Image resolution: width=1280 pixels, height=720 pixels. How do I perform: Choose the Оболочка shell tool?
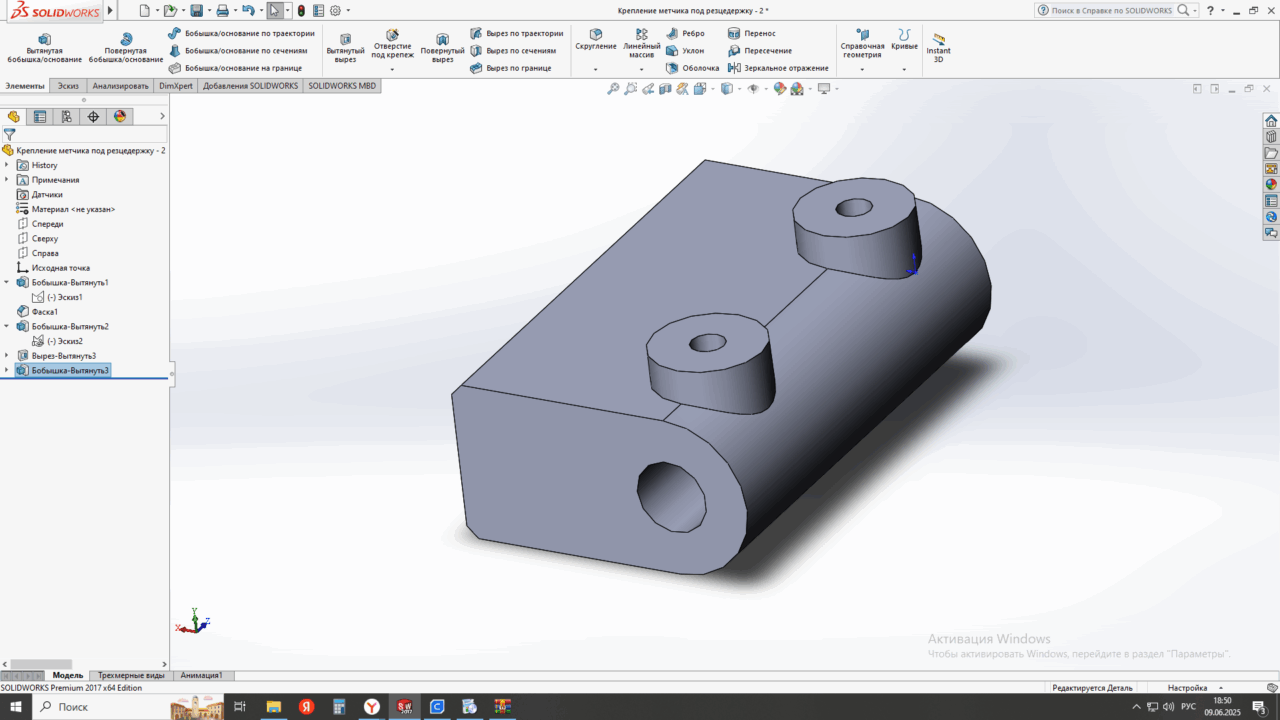[x=693, y=68]
